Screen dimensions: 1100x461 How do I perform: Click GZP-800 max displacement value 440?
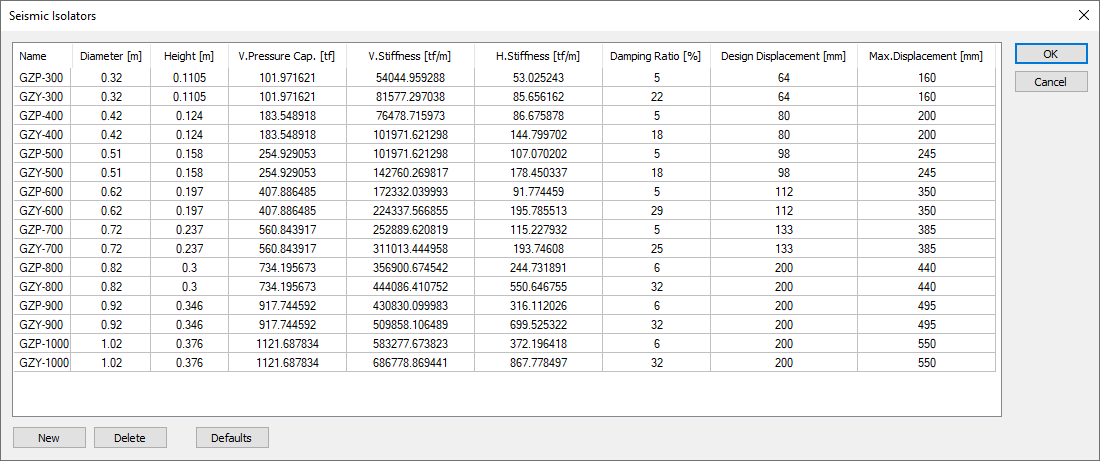[926, 267]
